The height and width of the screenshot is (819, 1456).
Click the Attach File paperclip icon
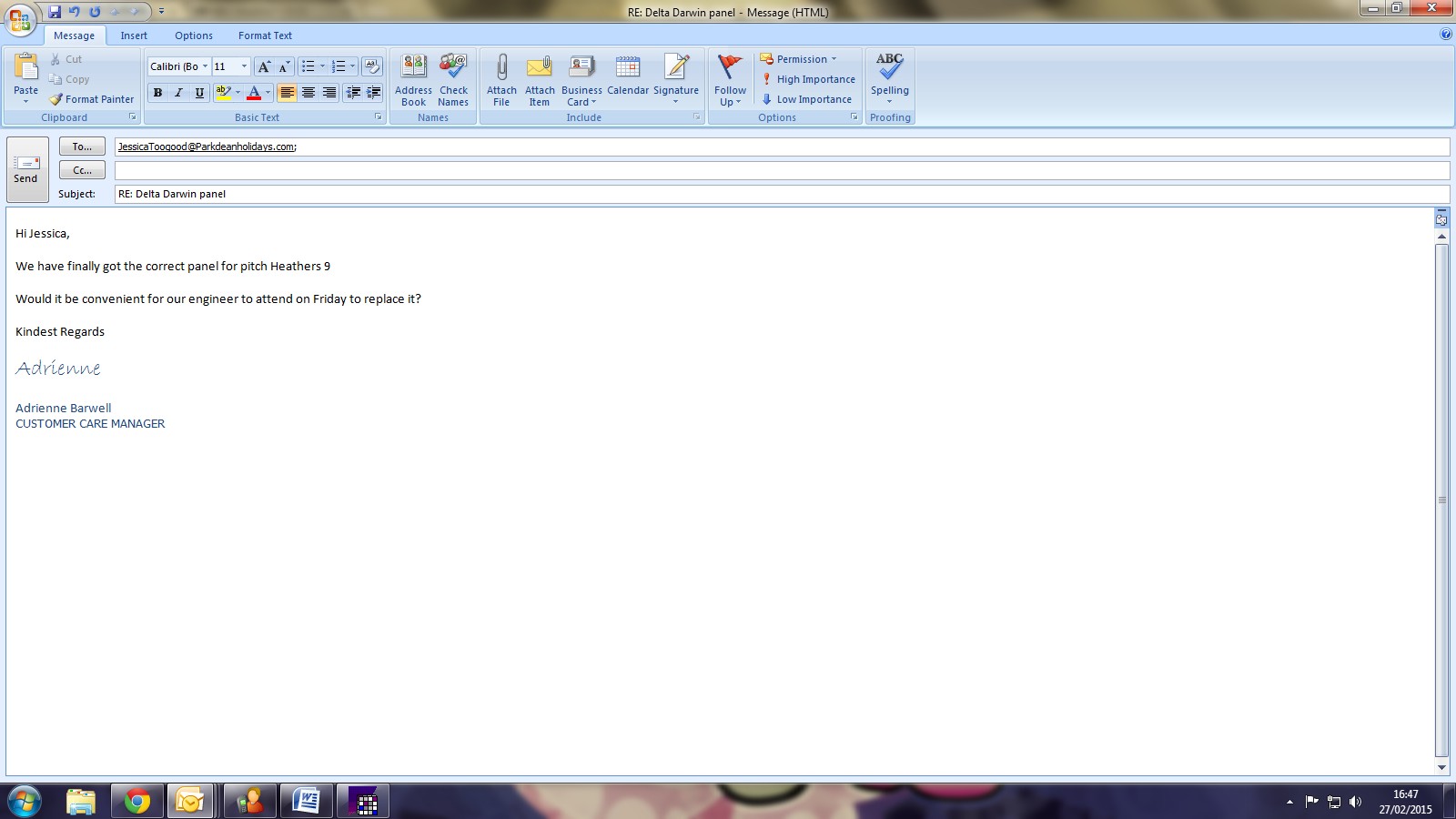pyautogui.click(x=501, y=68)
